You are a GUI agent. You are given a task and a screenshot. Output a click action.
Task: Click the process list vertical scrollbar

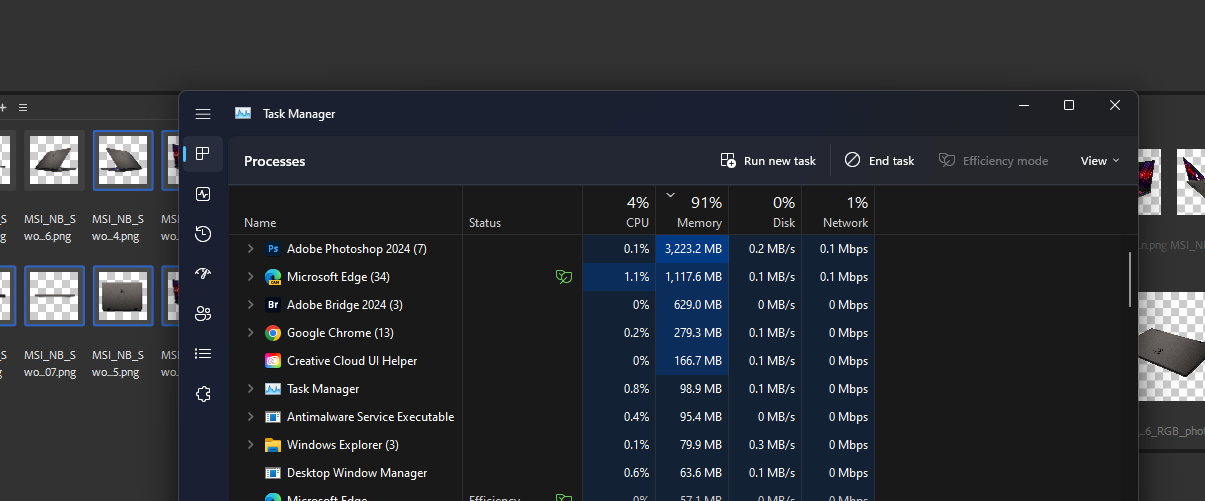point(1131,279)
